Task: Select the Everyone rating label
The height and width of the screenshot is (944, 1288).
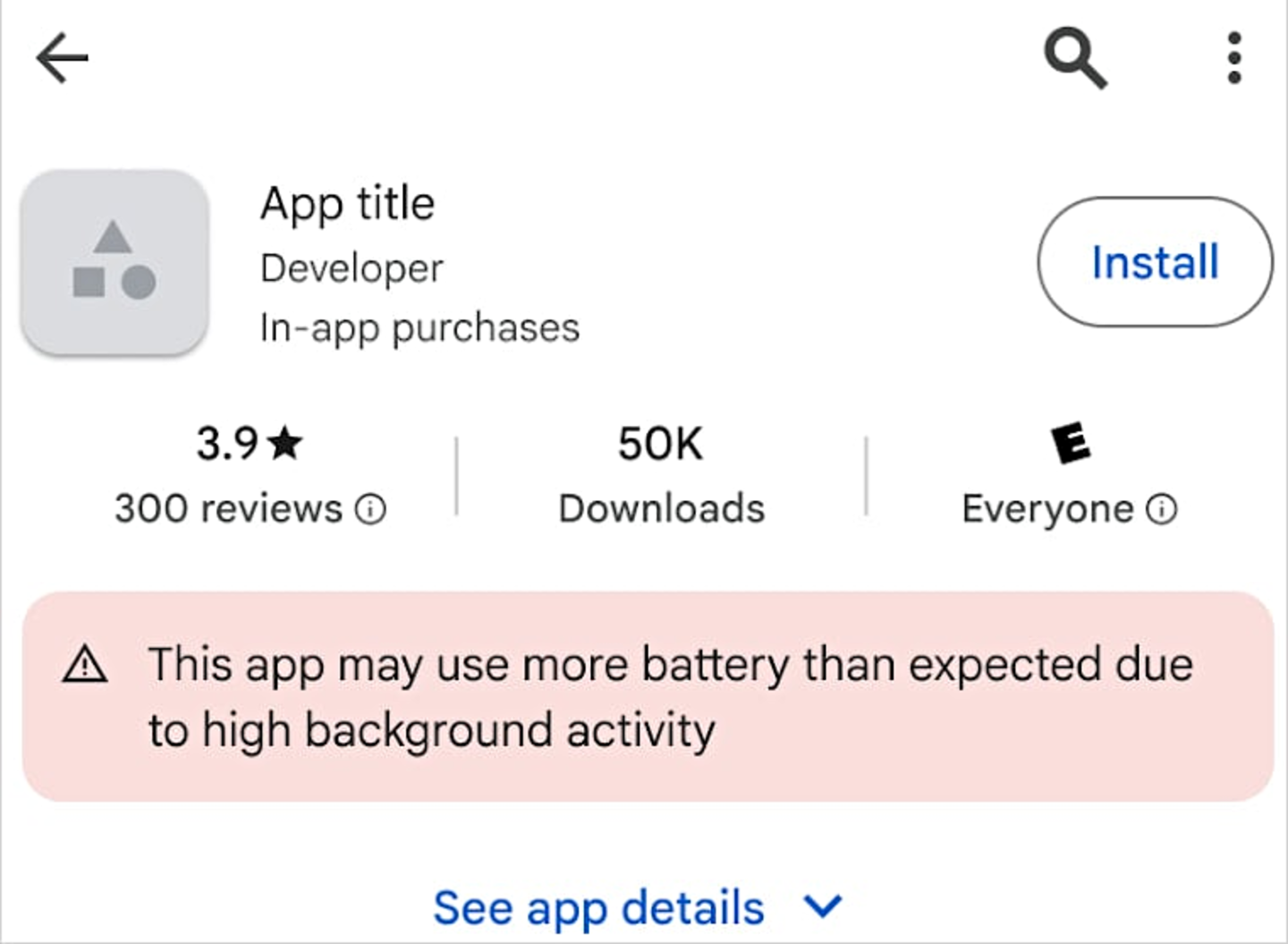Action: (1046, 508)
